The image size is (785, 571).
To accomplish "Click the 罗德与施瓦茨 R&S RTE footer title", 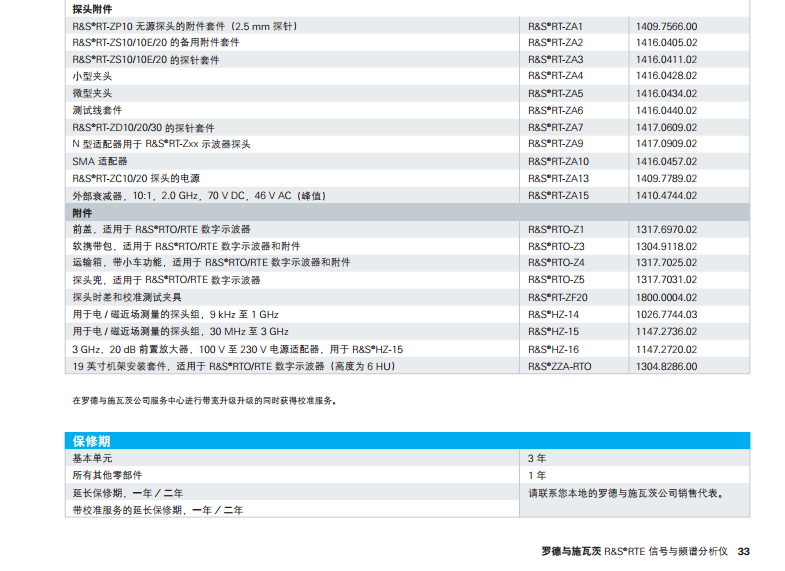I will (x=634, y=551).
